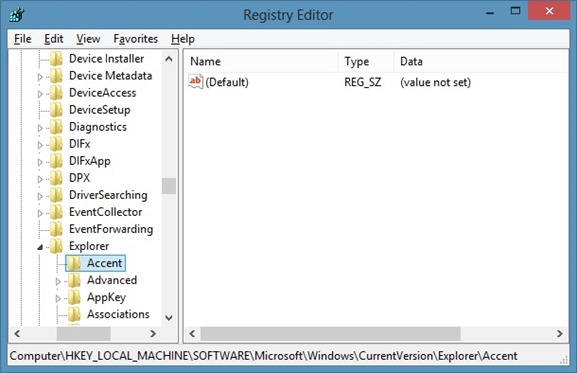Click the registry path in the status bar
Viewport: 577px width, 373px height.
point(263,356)
